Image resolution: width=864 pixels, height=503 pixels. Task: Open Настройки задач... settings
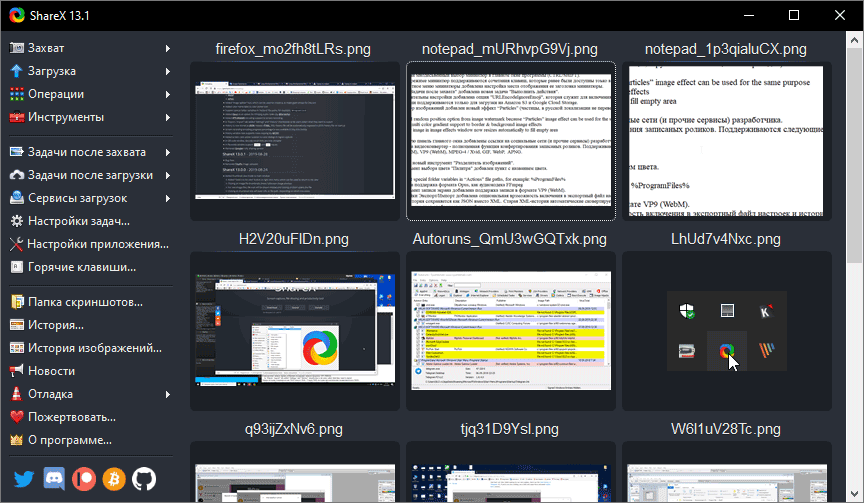(90, 221)
